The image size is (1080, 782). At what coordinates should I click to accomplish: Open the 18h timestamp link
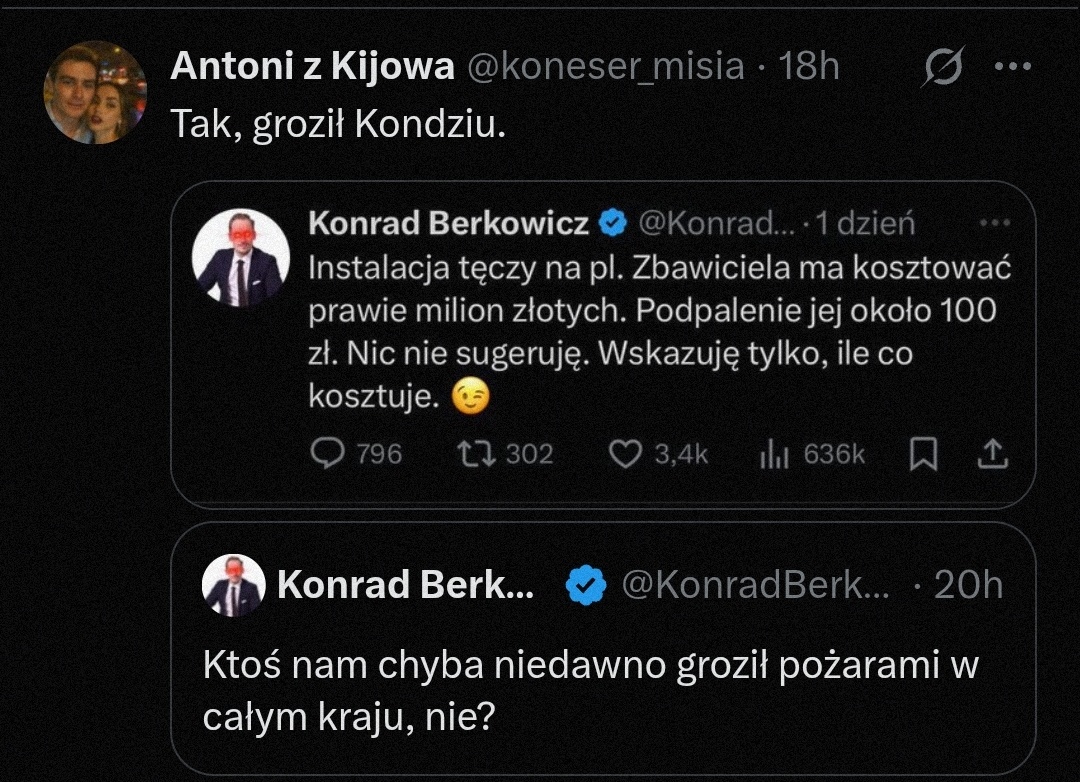pyautogui.click(x=808, y=67)
